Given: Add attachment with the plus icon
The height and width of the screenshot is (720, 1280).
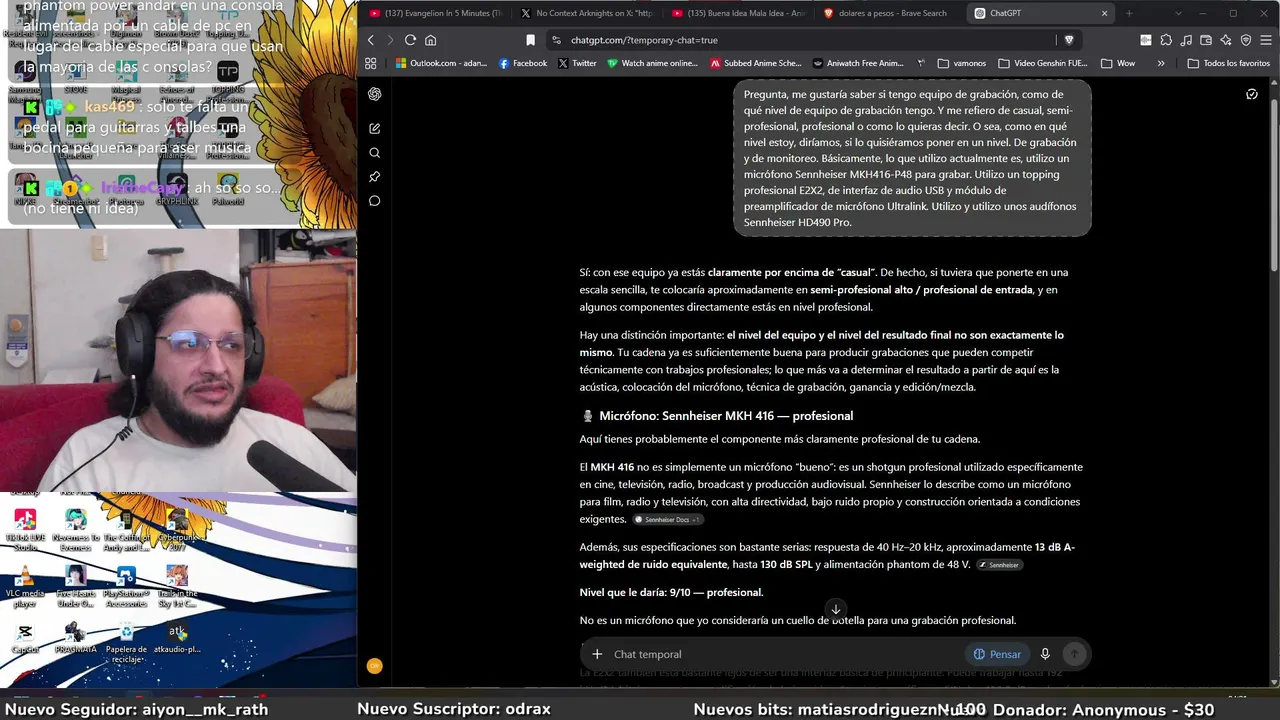Looking at the screenshot, I should [x=597, y=654].
